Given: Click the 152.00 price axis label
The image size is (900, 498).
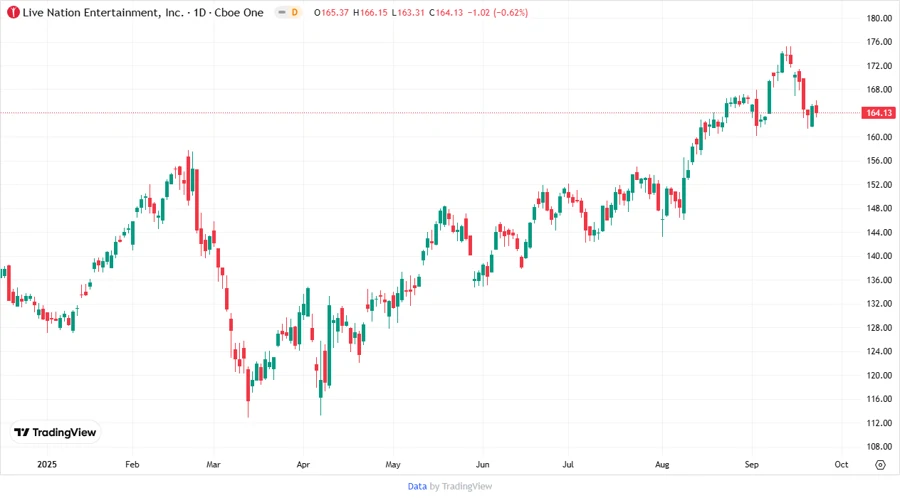Looking at the screenshot, I should (x=879, y=185).
